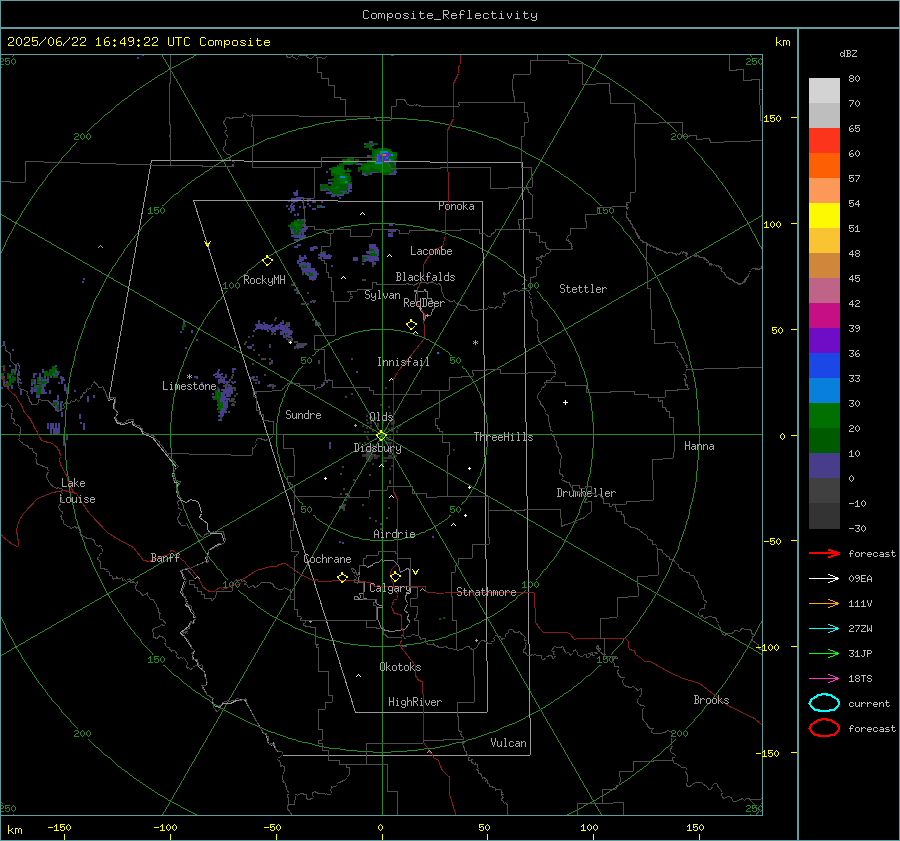The height and width of the screenshot is (841, 900).
Task: Click the 51 dBZ yellow color swatch
Action: coord(824,215)
